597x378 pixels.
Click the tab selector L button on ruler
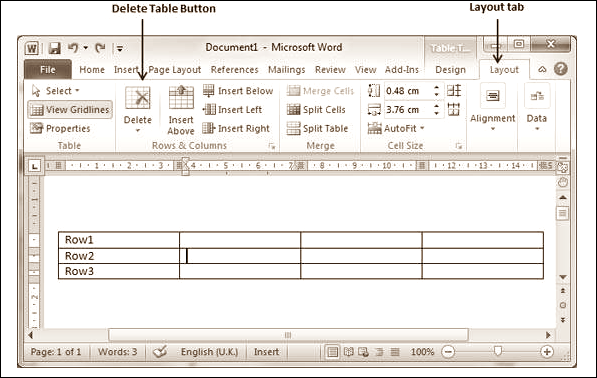(x=35, y=166)
